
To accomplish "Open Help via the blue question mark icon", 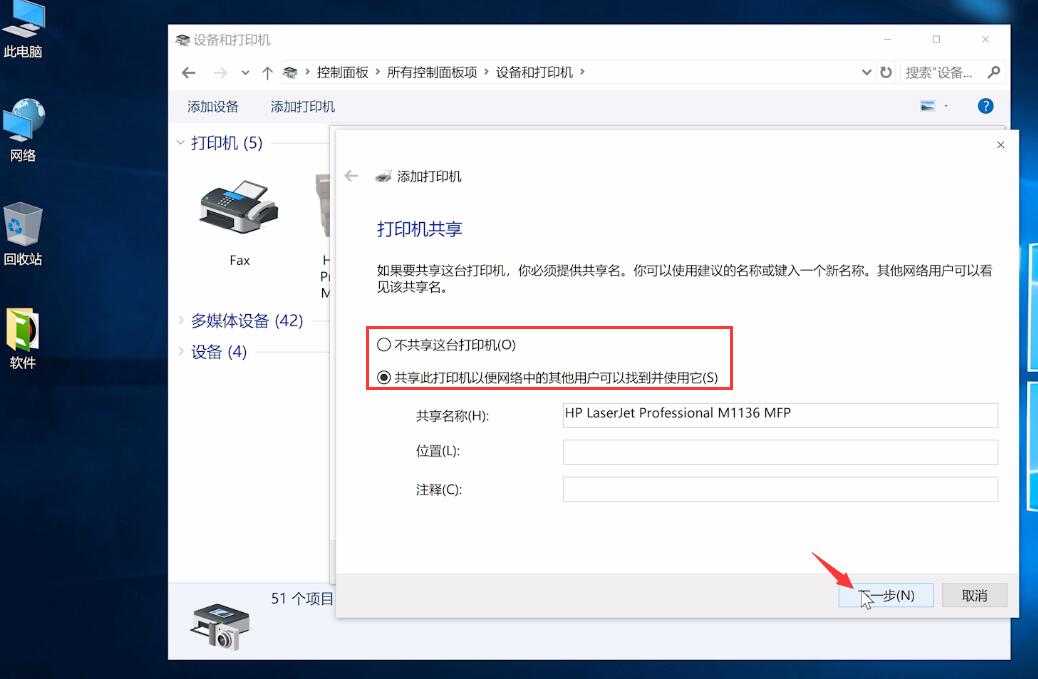I will pyautogui.click(x=985, y=105).
